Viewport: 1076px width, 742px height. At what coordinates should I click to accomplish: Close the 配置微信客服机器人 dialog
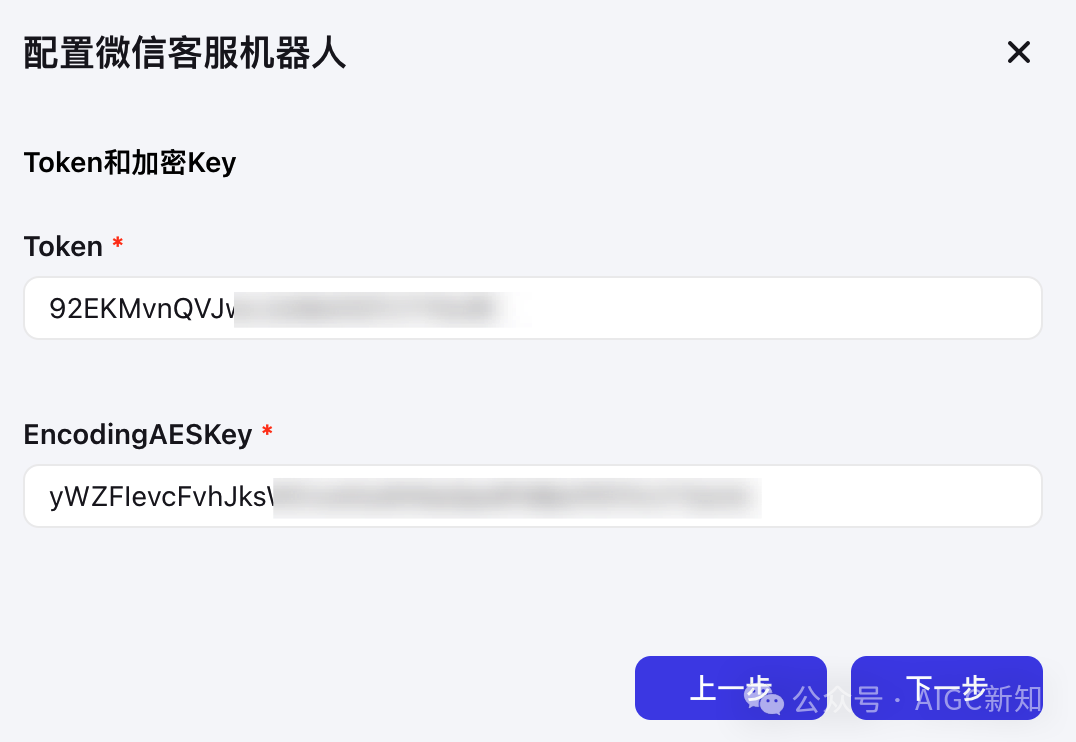(1018, 52)
